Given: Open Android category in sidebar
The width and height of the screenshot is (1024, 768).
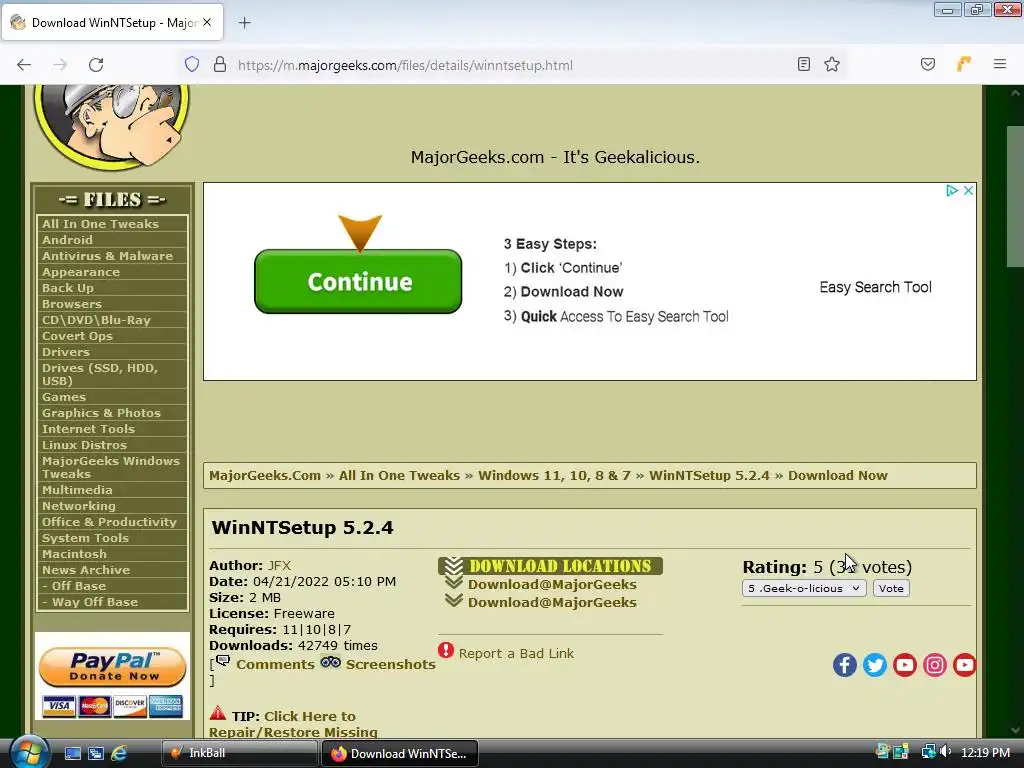Looking at the screenshot, I should pos(67,240).
